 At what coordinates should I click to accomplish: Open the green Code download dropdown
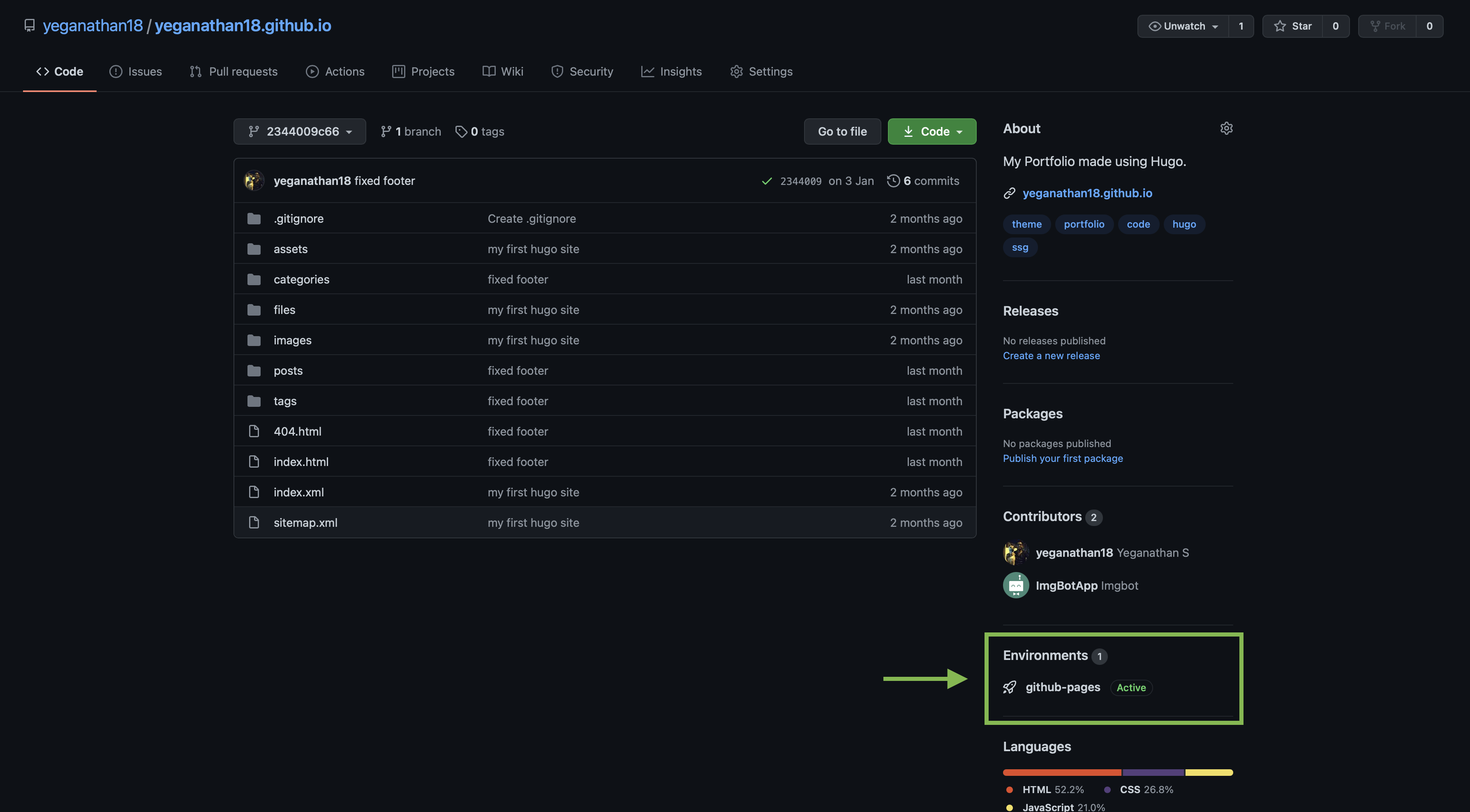point(932,132)
